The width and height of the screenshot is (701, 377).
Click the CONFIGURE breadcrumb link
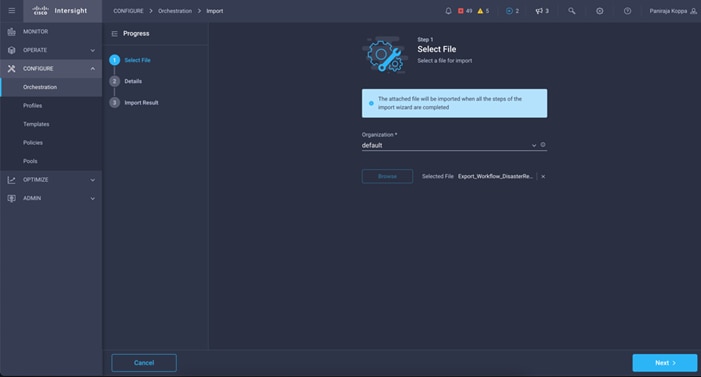coord(128,11)
